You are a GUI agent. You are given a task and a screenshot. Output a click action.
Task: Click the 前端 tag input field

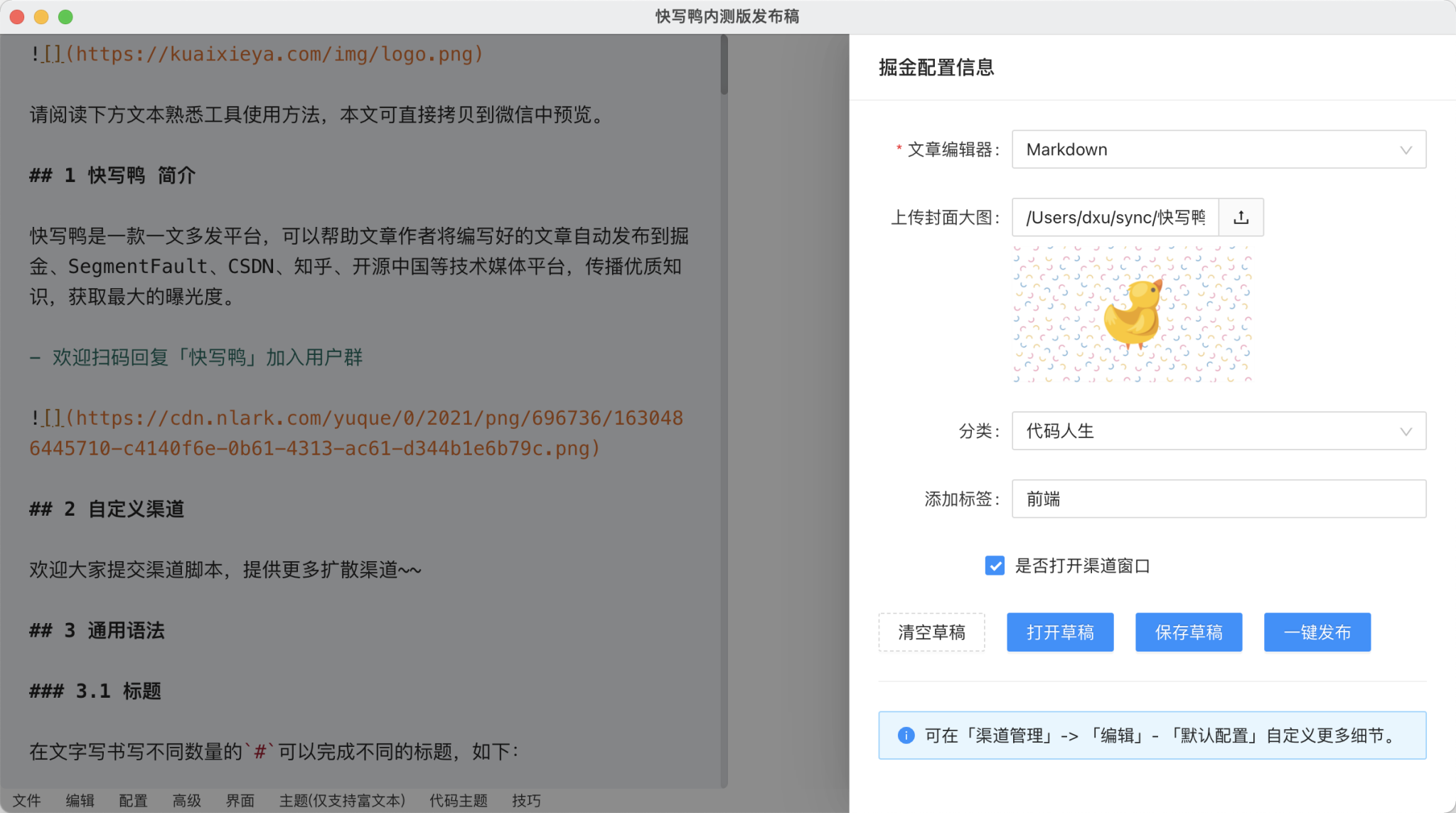1219,499
